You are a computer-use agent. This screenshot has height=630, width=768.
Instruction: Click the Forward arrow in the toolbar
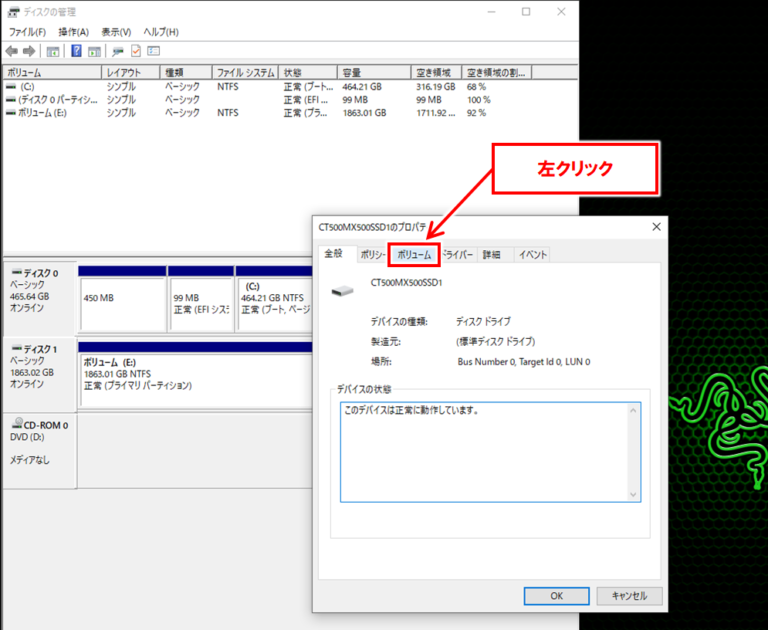tap(29, 51)
